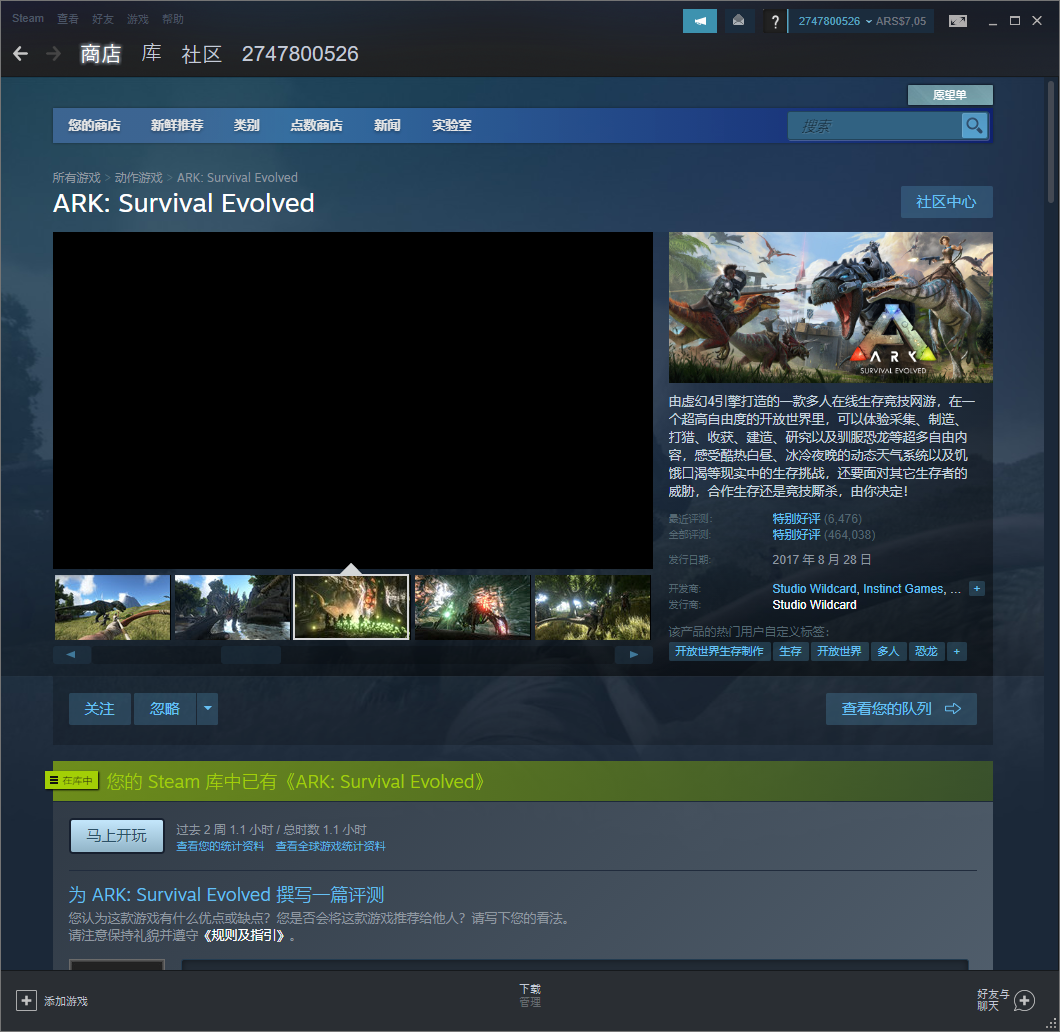Open the 2747800526 profile tab

click(300, 54)
